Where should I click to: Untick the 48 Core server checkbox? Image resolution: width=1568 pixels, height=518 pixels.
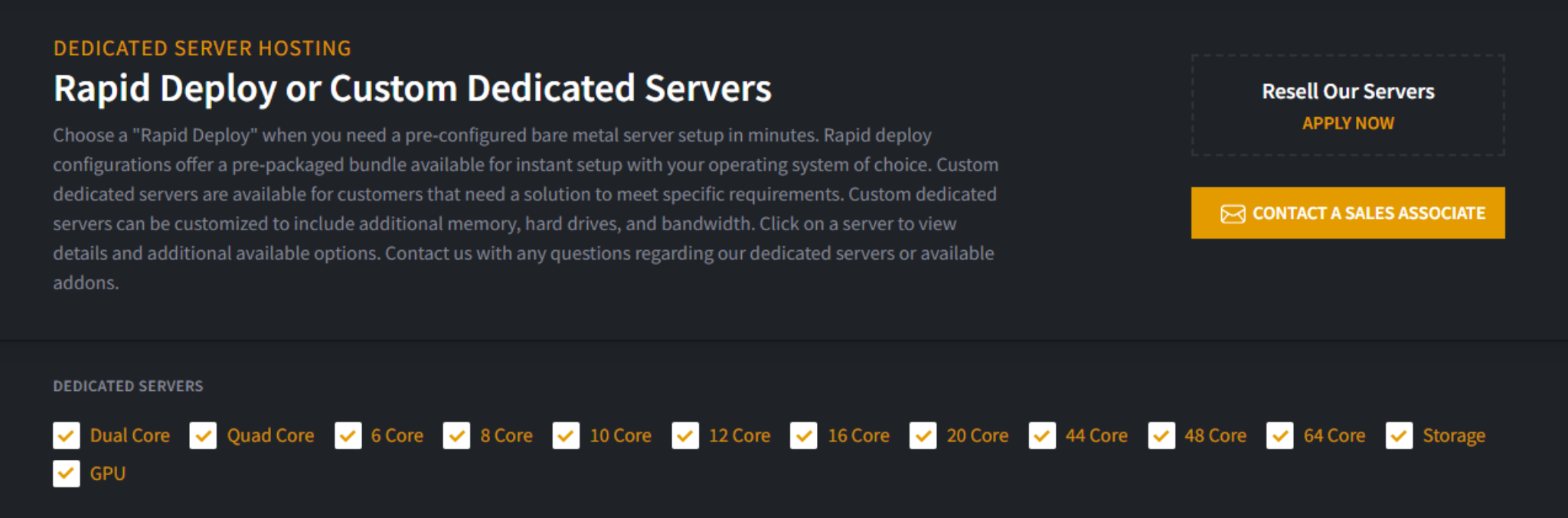(1161, 435)
